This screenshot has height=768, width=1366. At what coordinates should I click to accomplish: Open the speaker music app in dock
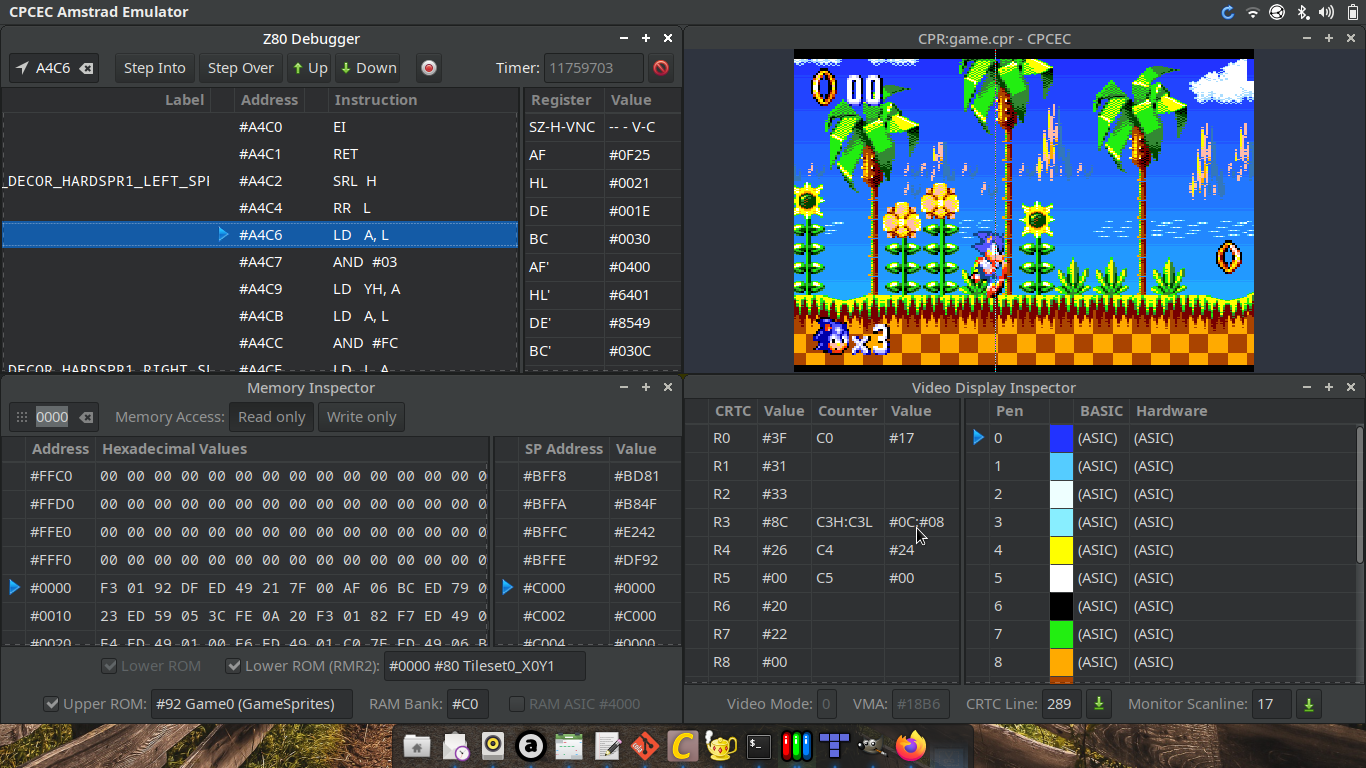pyautogui.click(x=493, y=746)
